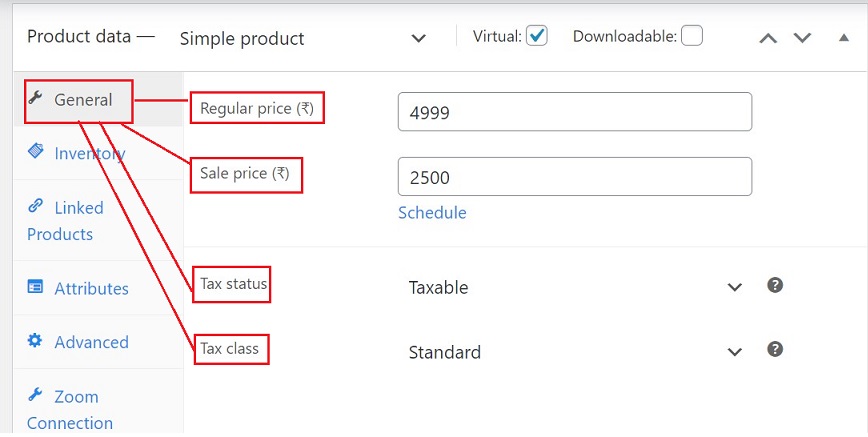Click the General tab wrench icon
Viewport: 868px width, 437px height.
point(36,98)
